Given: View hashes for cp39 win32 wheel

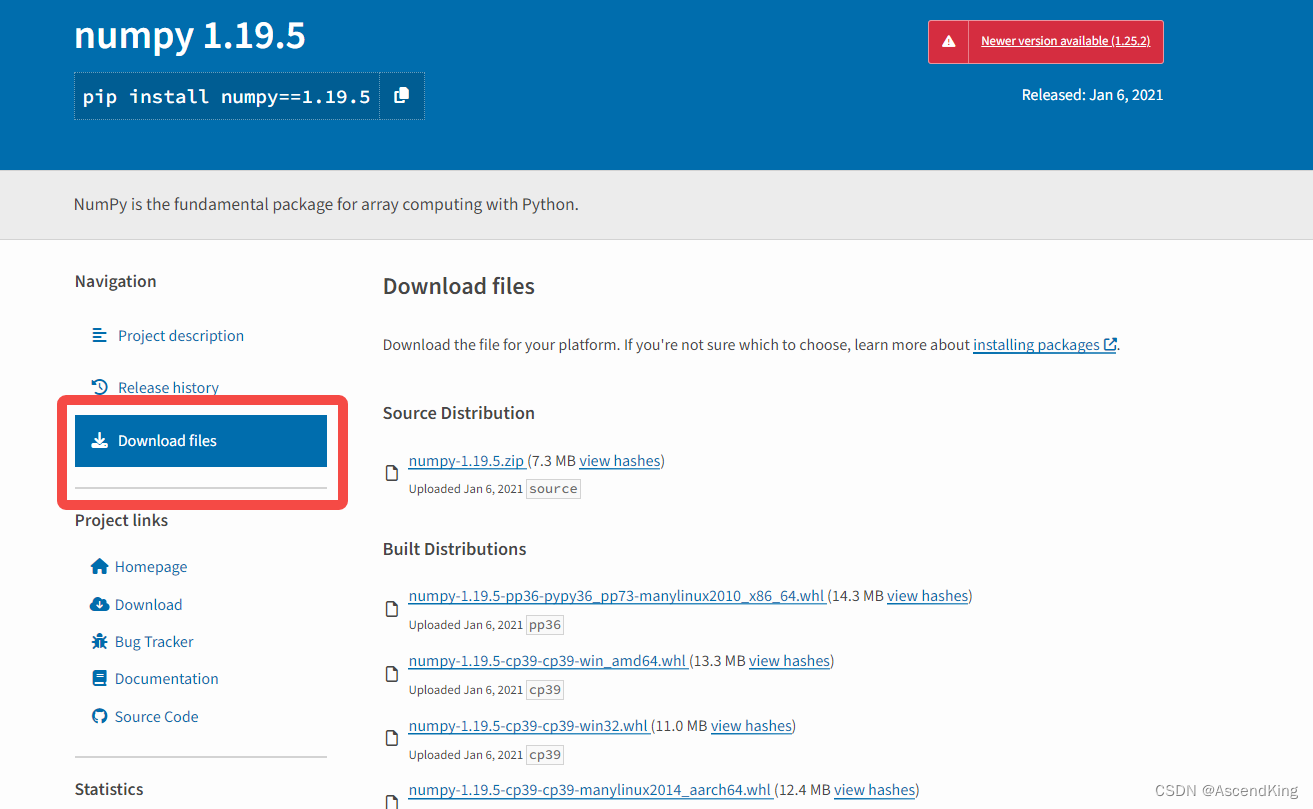Looking at the screenshot, I should point(751,726).
